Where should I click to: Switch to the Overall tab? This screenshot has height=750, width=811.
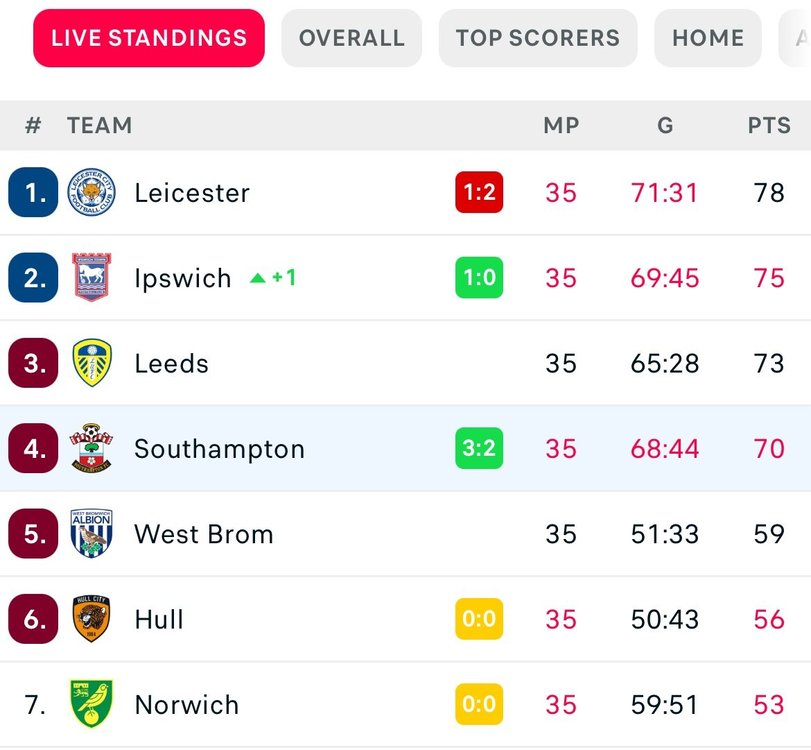point(352,38)
